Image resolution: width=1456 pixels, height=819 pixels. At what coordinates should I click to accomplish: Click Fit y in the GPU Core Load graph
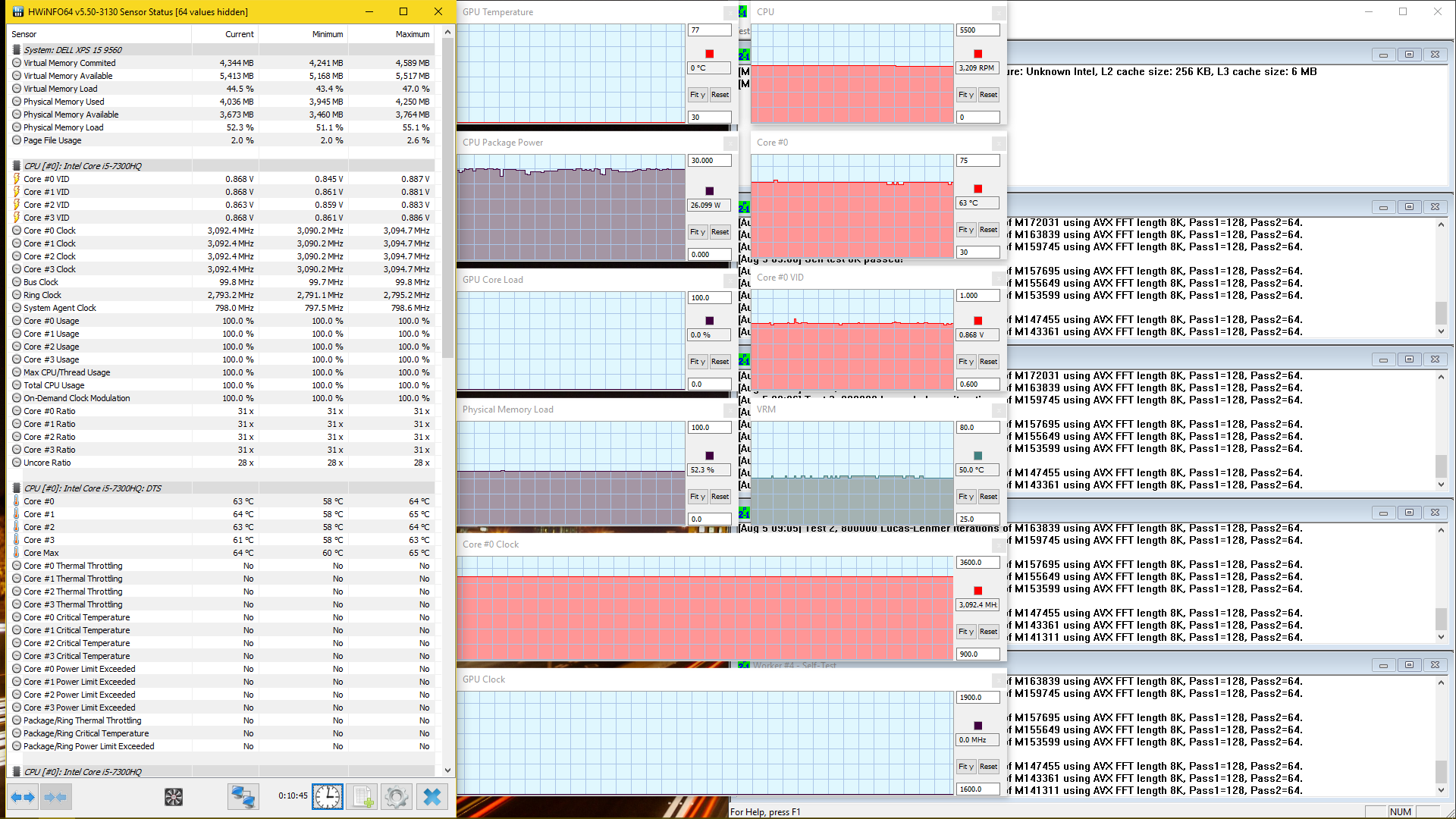coord(698,362)
